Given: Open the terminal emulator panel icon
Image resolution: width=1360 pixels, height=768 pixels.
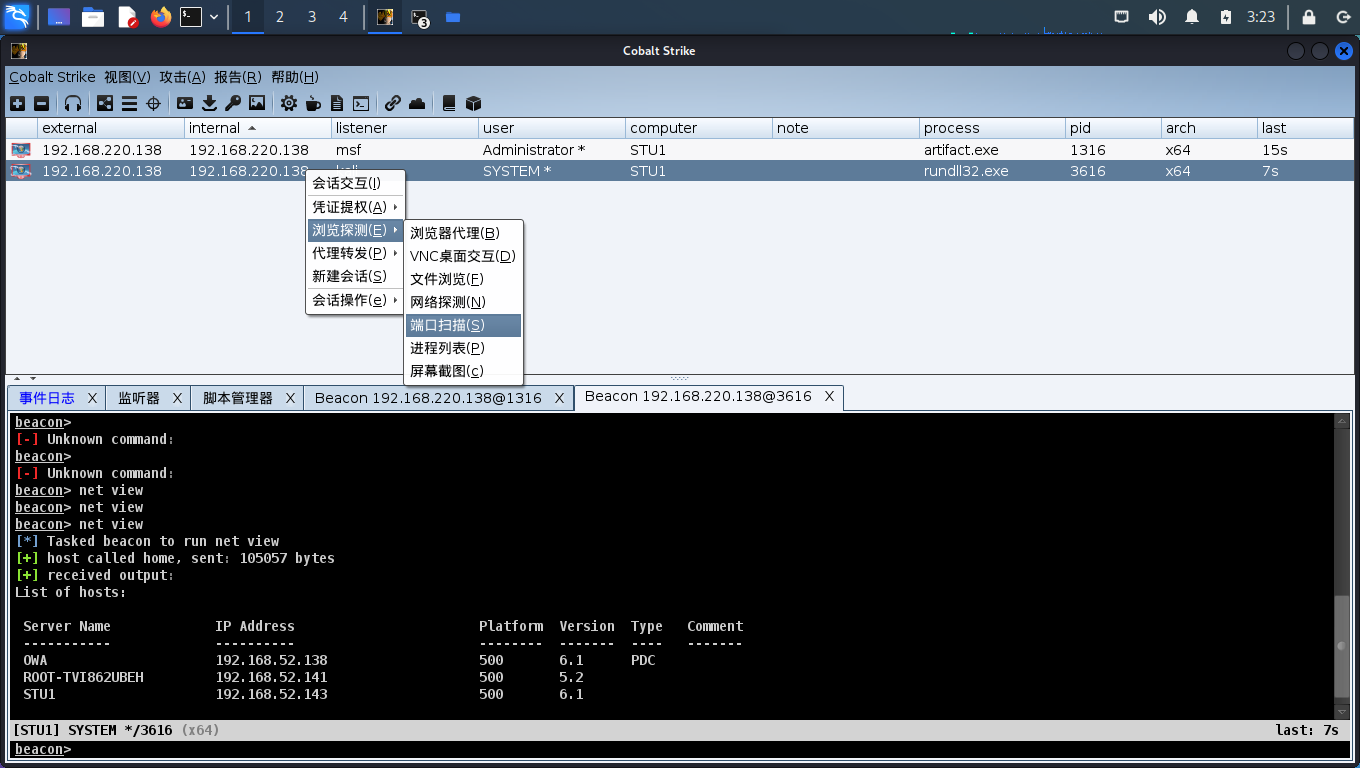Looking at the screenshot, I should click(x=191, y=17).
